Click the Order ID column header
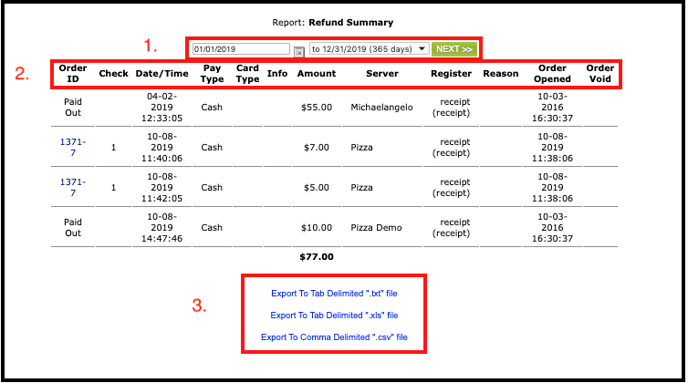This screenshot has width=688, height=383. [x=73, y=74]
